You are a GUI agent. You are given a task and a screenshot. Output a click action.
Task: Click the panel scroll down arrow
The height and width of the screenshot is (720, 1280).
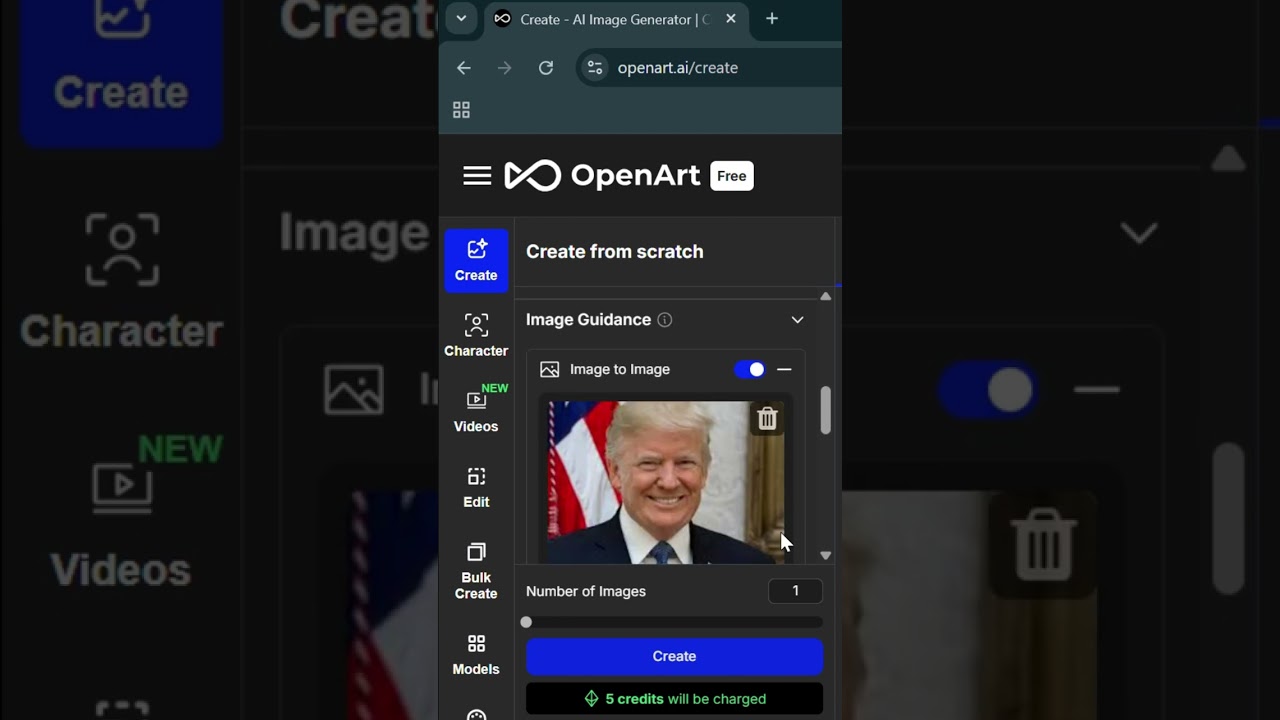[825, 555]
